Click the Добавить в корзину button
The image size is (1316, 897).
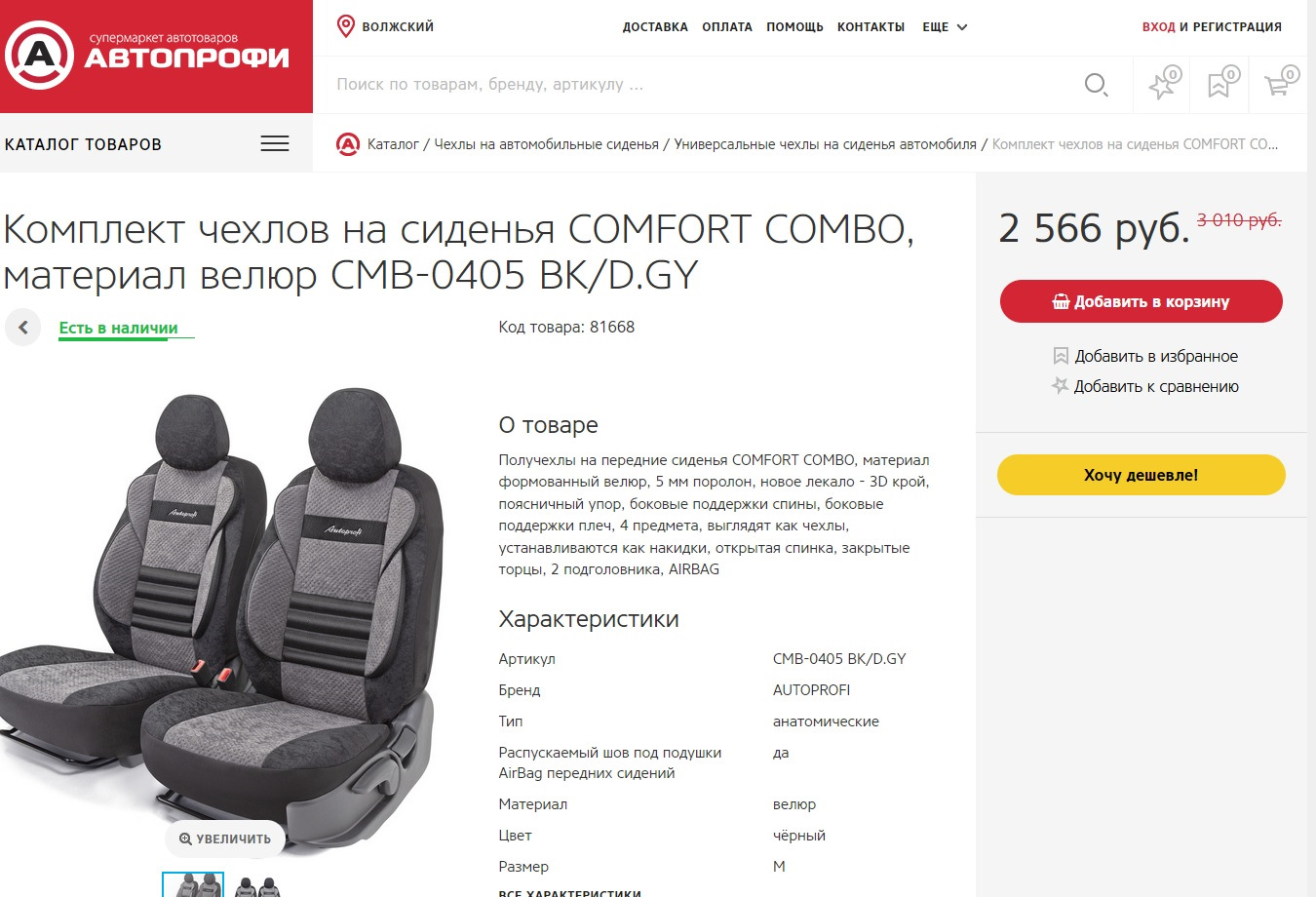click(x=1141, y=301)
